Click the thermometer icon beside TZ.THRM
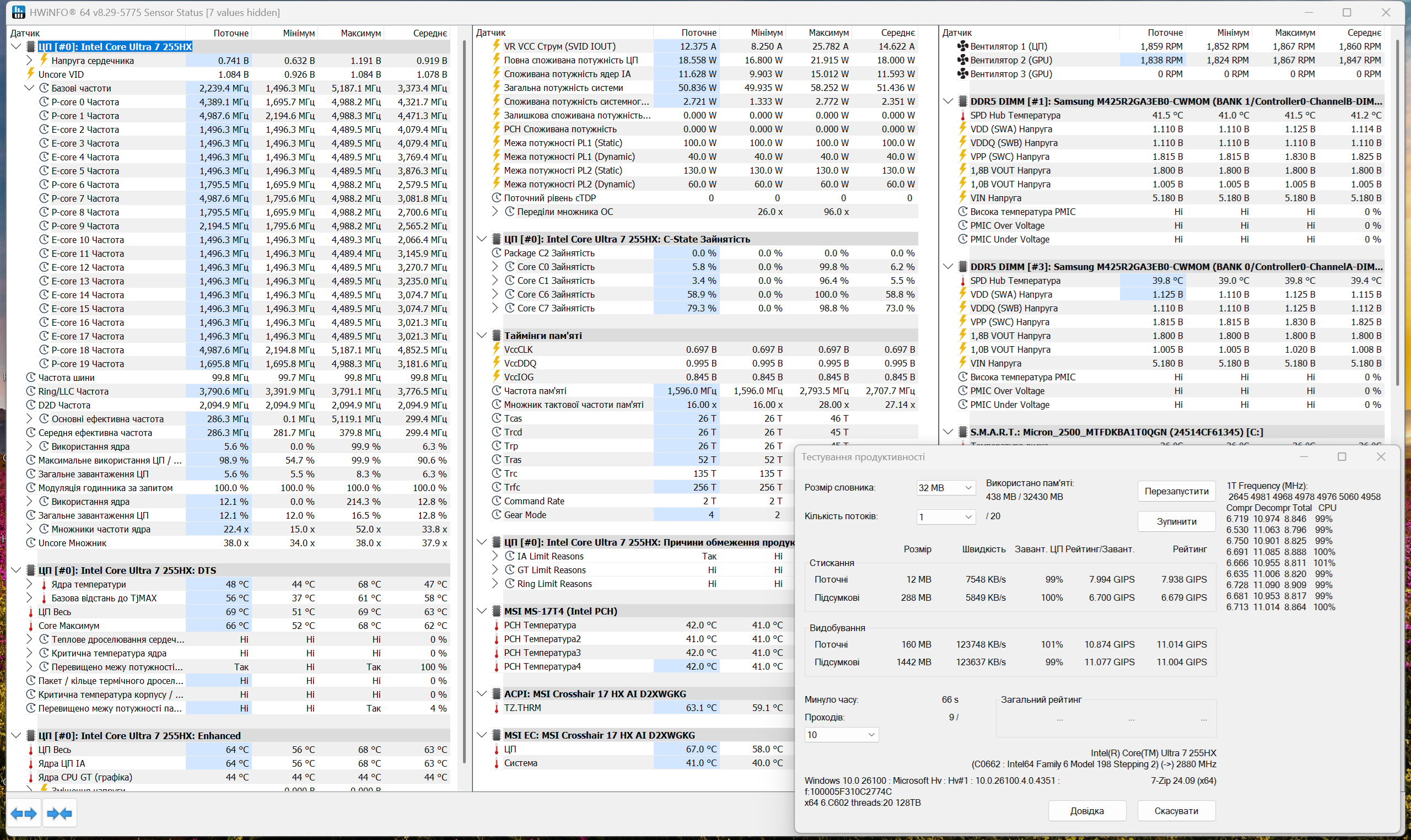 click(497, 708)
